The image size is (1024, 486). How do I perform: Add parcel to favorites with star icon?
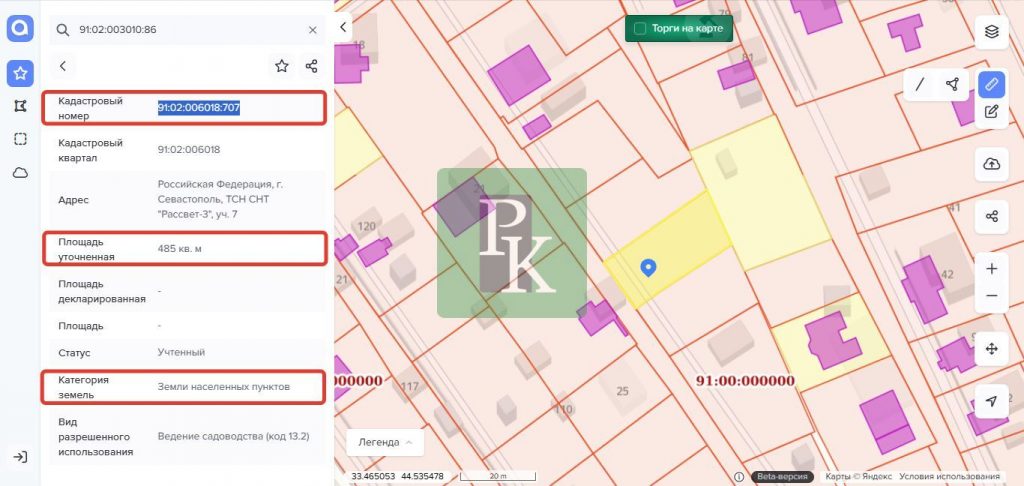282,66
